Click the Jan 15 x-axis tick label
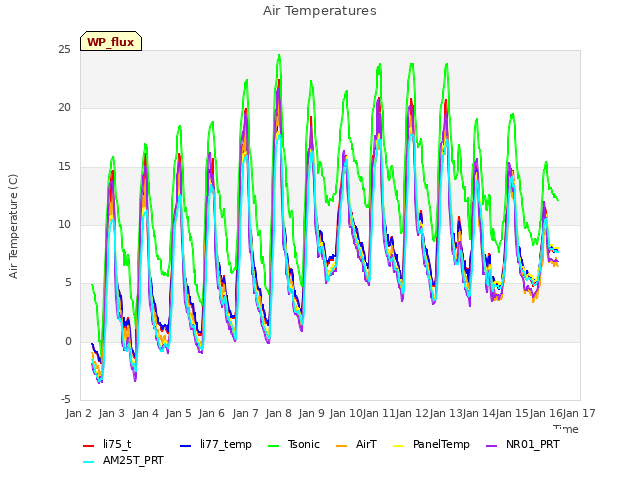This screenshot has width=640, height=480. tap(512, 413)
